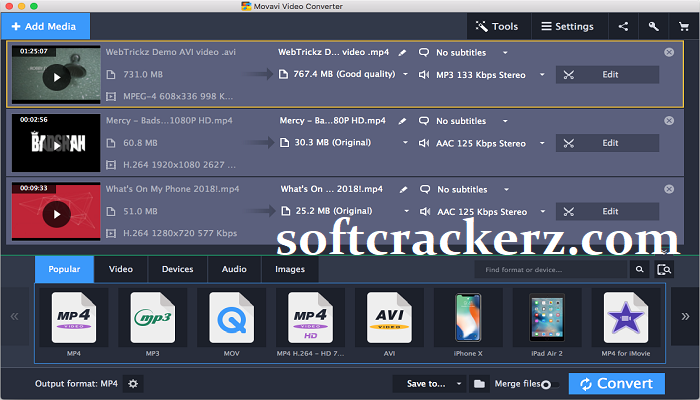Click the Add Media button
700x400 pixels.
click(46, 26)
